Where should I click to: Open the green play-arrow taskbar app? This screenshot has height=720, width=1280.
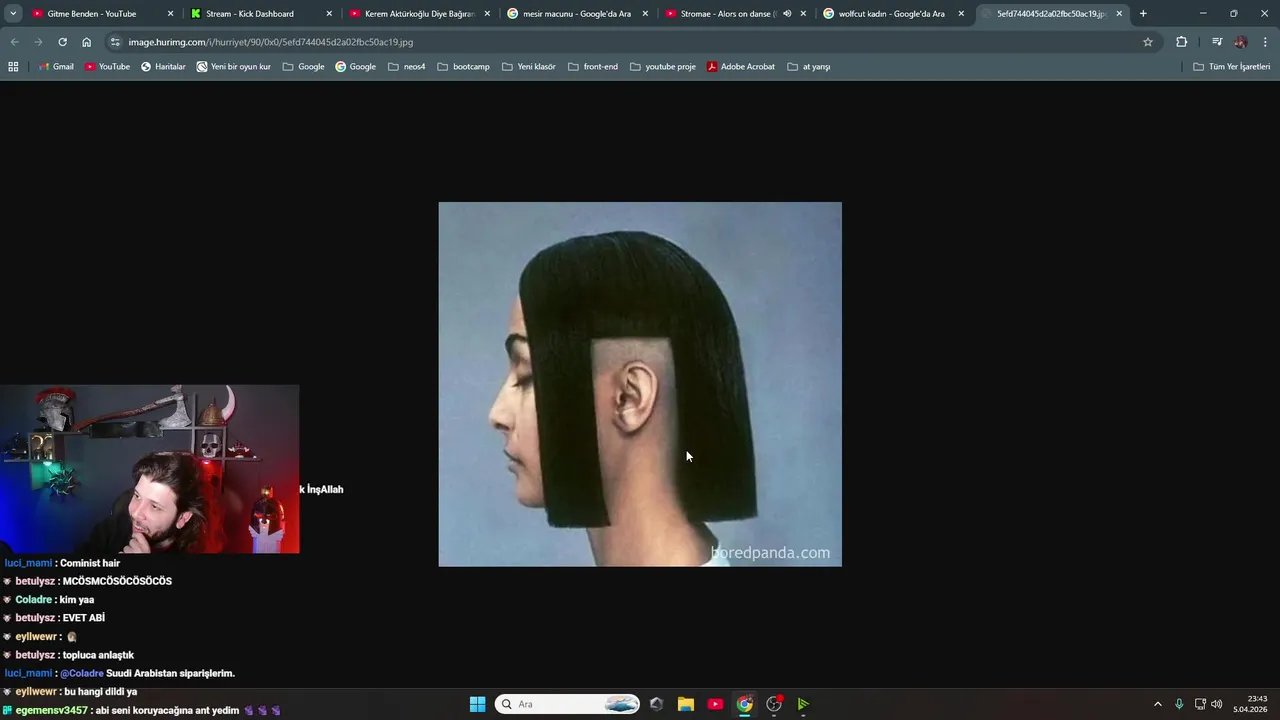803,704
